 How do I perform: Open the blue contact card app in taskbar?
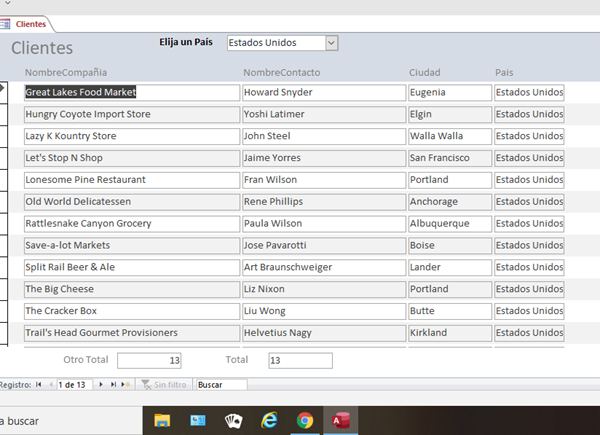click(x=198, y=421)
